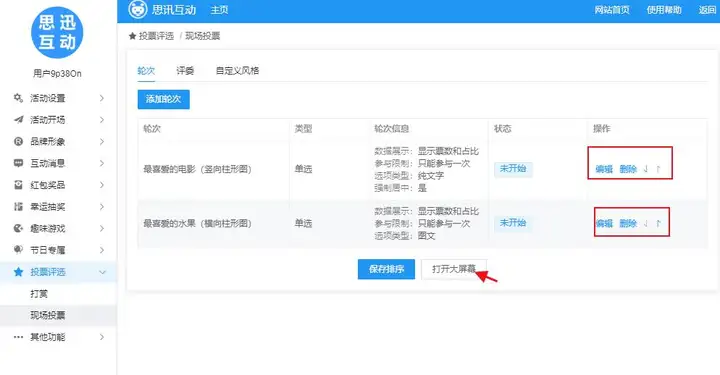Viewport: 720px width, 375px height.
Task: Open the 使用帮助 link
Action: 664,10
